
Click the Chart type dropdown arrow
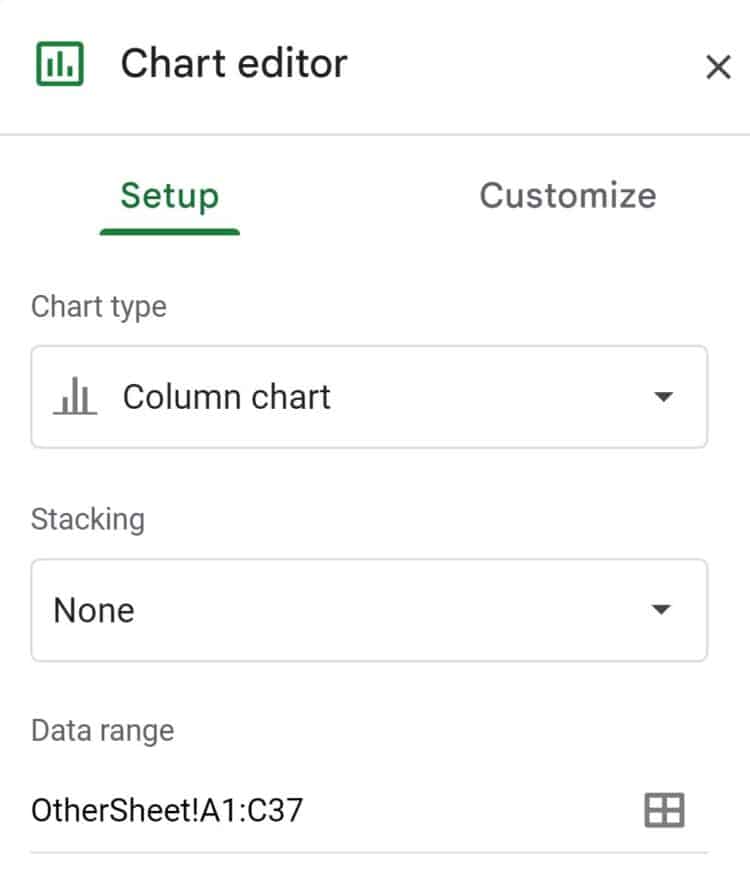(662, 396)
